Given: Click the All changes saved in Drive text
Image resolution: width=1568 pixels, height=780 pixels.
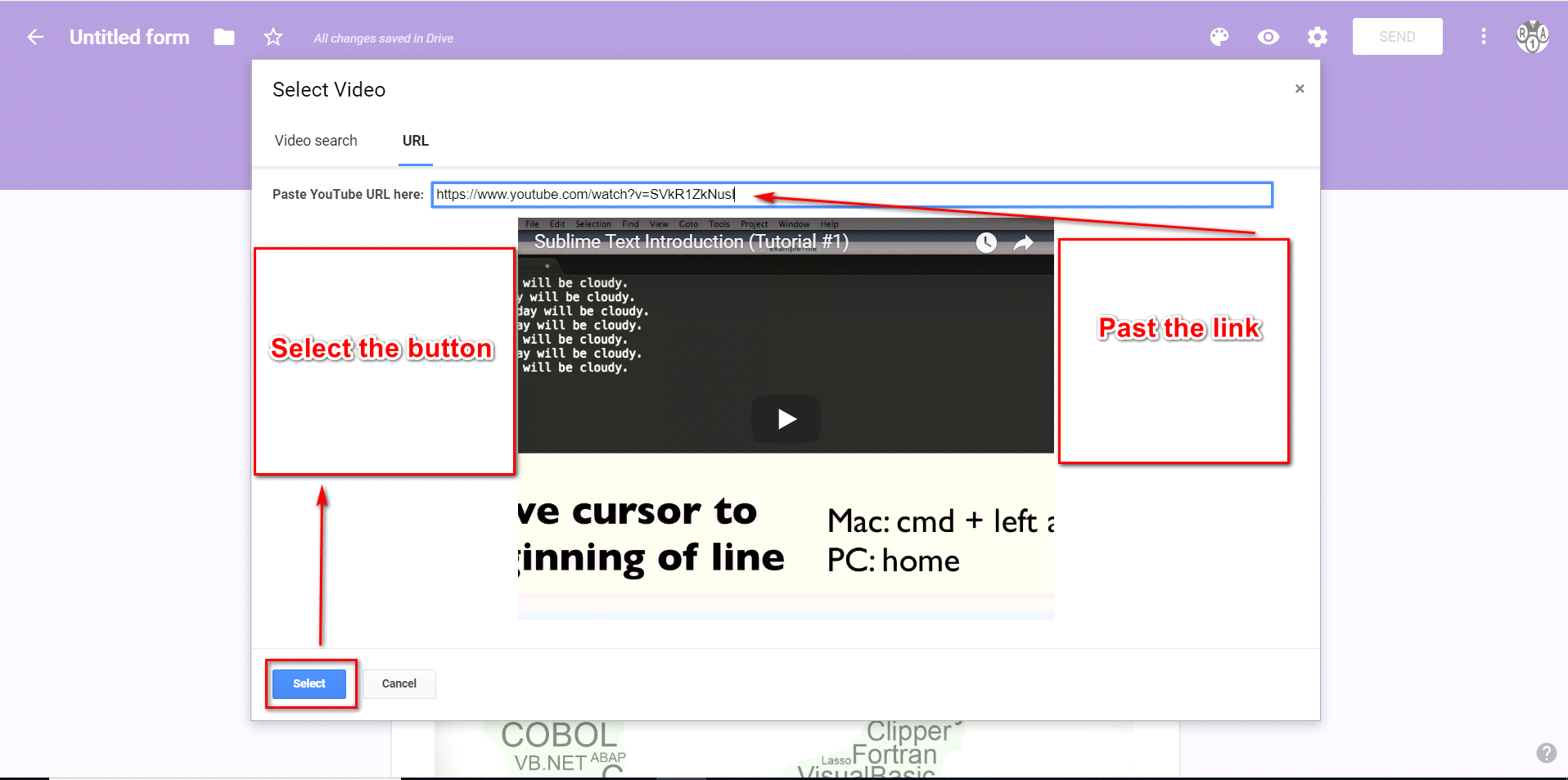Looking at the screenshot, I should 383,38.
